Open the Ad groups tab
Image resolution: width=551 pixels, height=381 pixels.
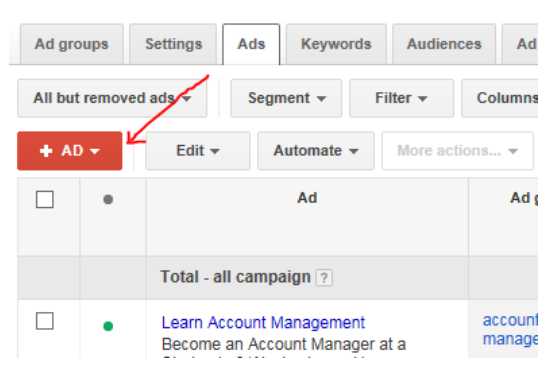click(x=72, y=44)
